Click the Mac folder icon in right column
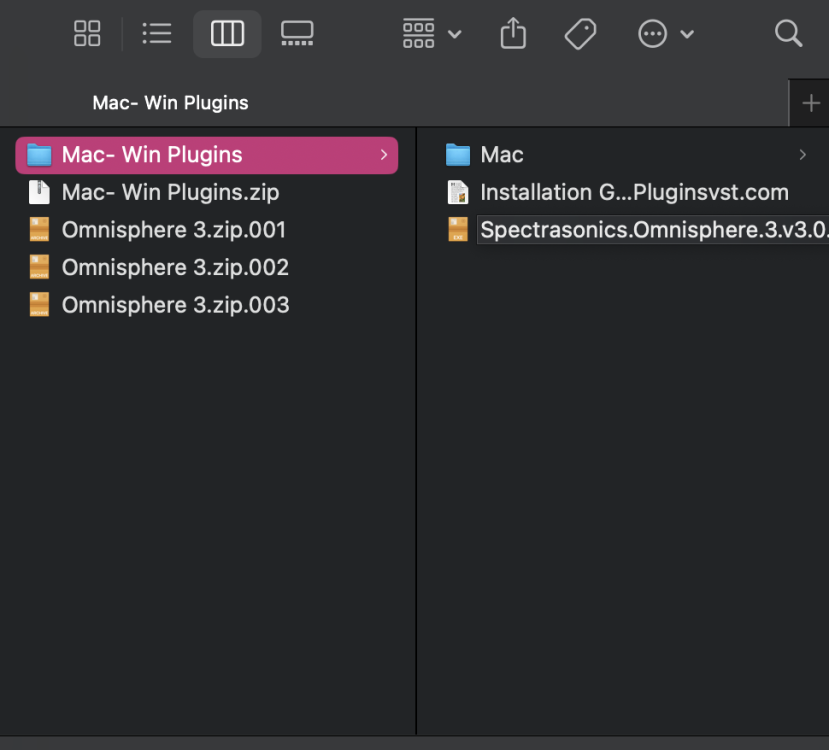Image resolution: width=829 pixels, height=750 pixels. [x=458, y=154]
